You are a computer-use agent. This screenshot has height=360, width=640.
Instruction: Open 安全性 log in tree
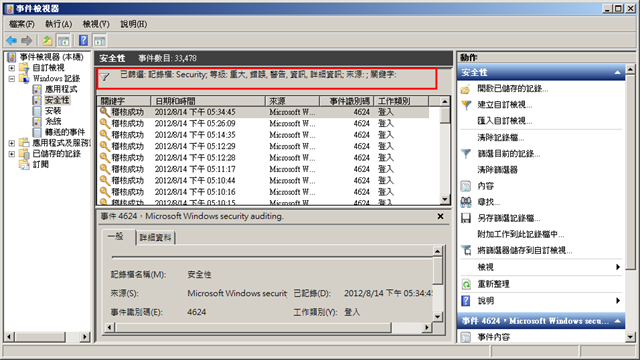pos(57,100)
